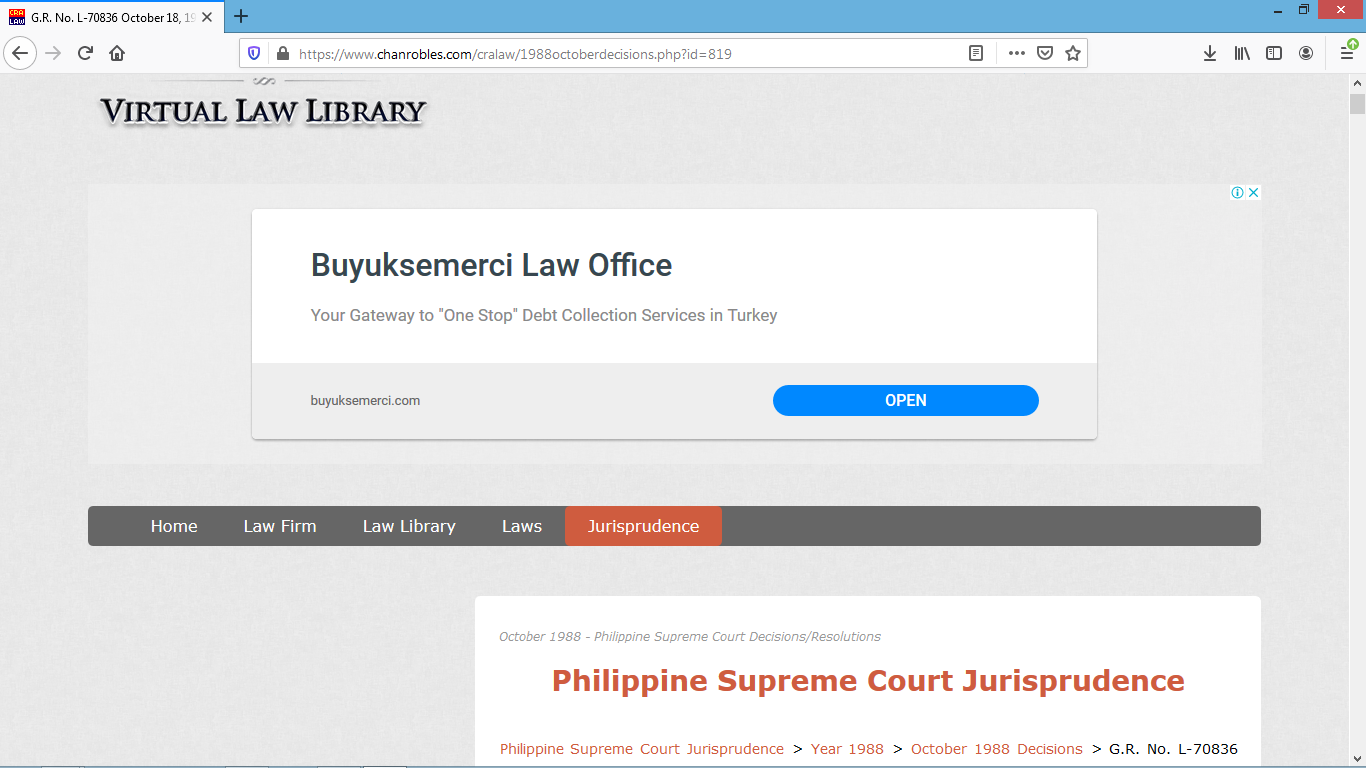This screenshot has width=1366, height=768.
Task: Open the downloads panel
Action: [1210, 54]
